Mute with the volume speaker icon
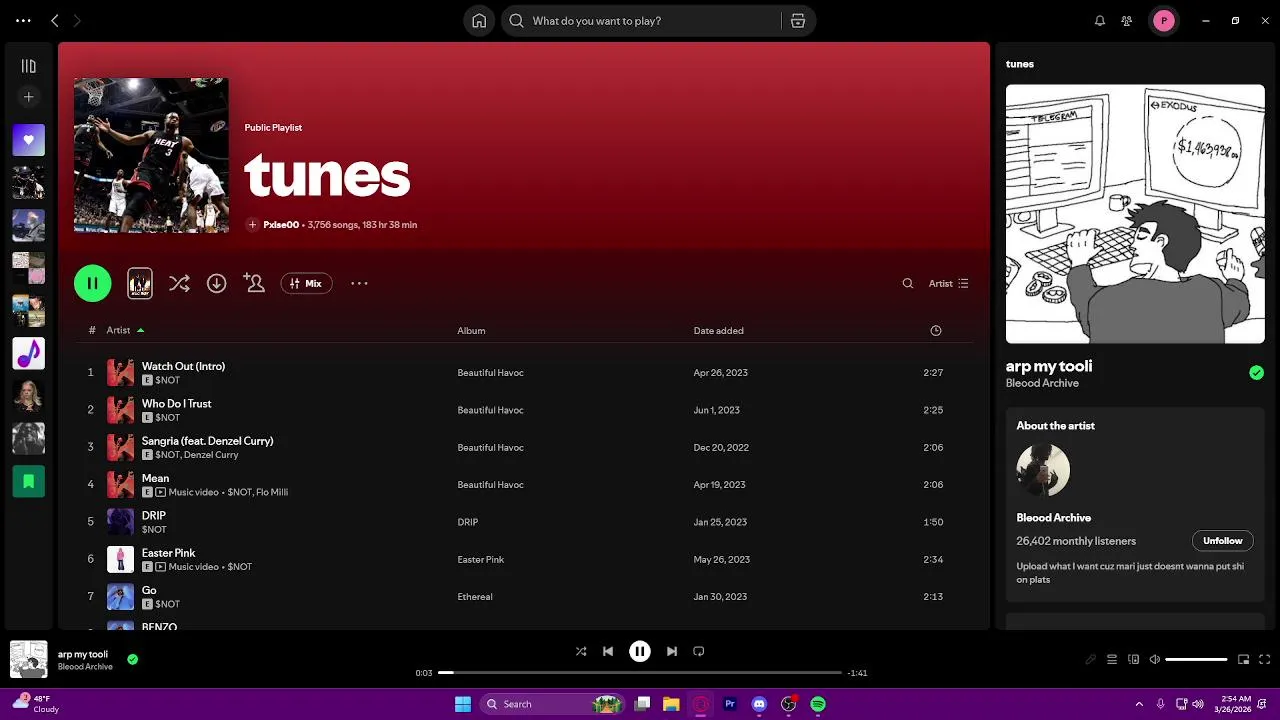 [x=1155, y=659]
